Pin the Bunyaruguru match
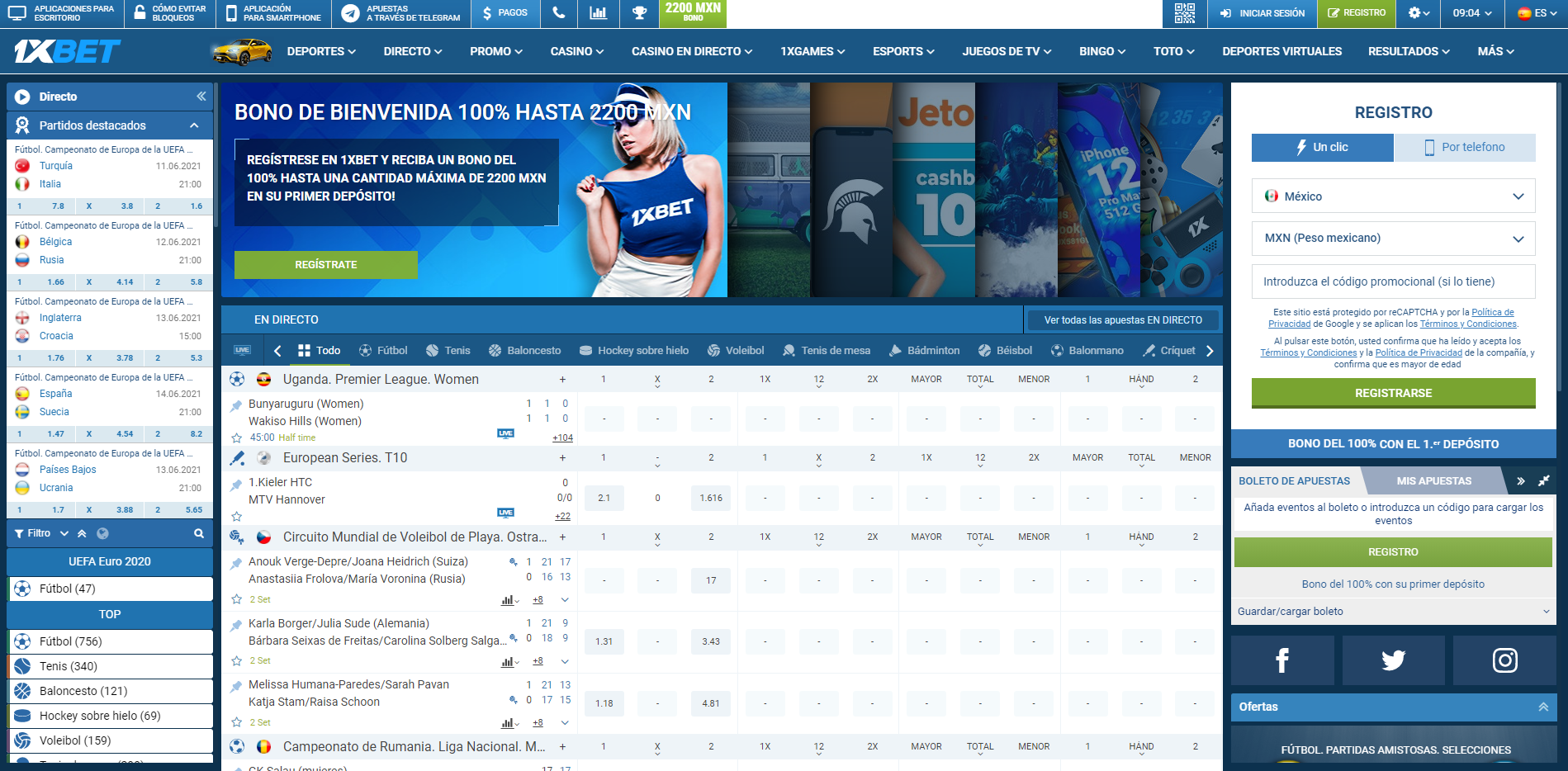The height and width of the screenshot is (771, 1568). (236, 404)
